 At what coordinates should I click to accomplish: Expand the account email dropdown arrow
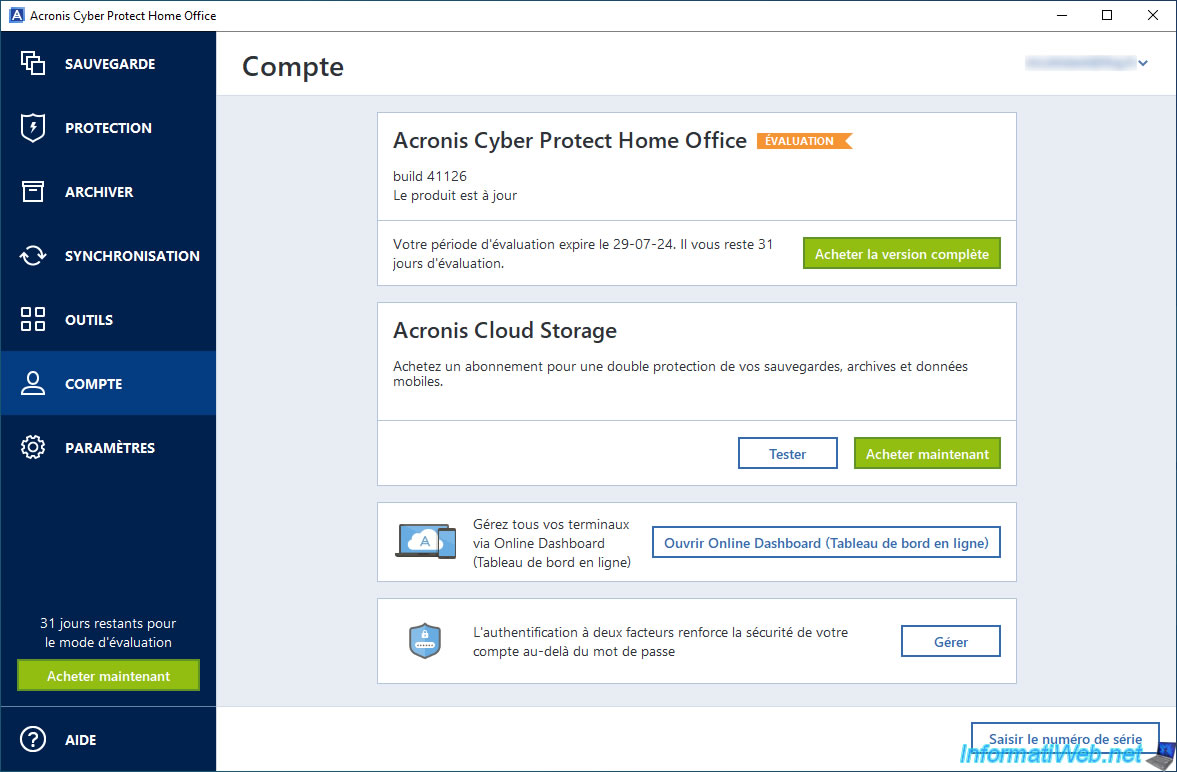1142,64
